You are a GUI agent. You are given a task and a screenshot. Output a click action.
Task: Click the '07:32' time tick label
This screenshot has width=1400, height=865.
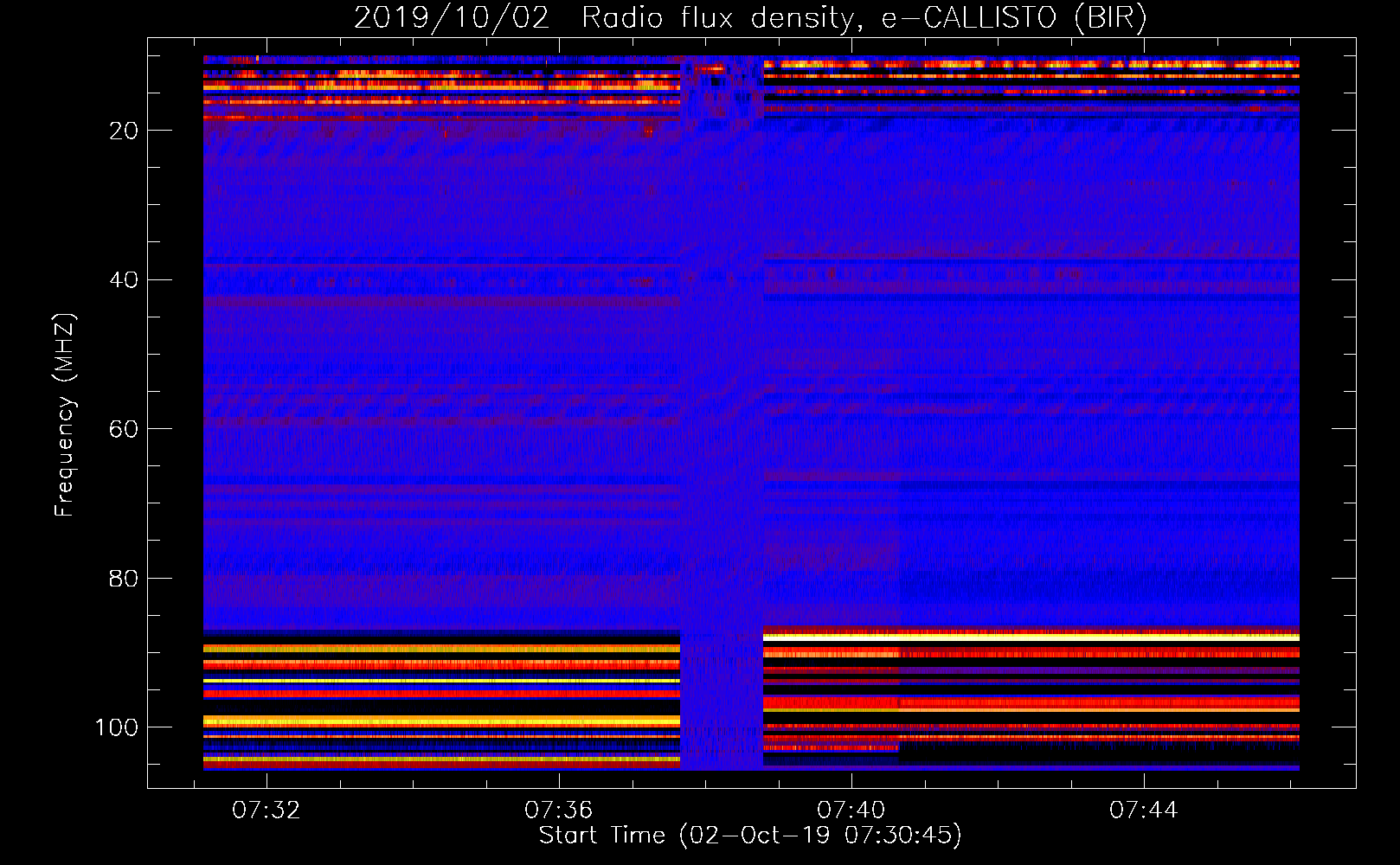coord(267,811)
